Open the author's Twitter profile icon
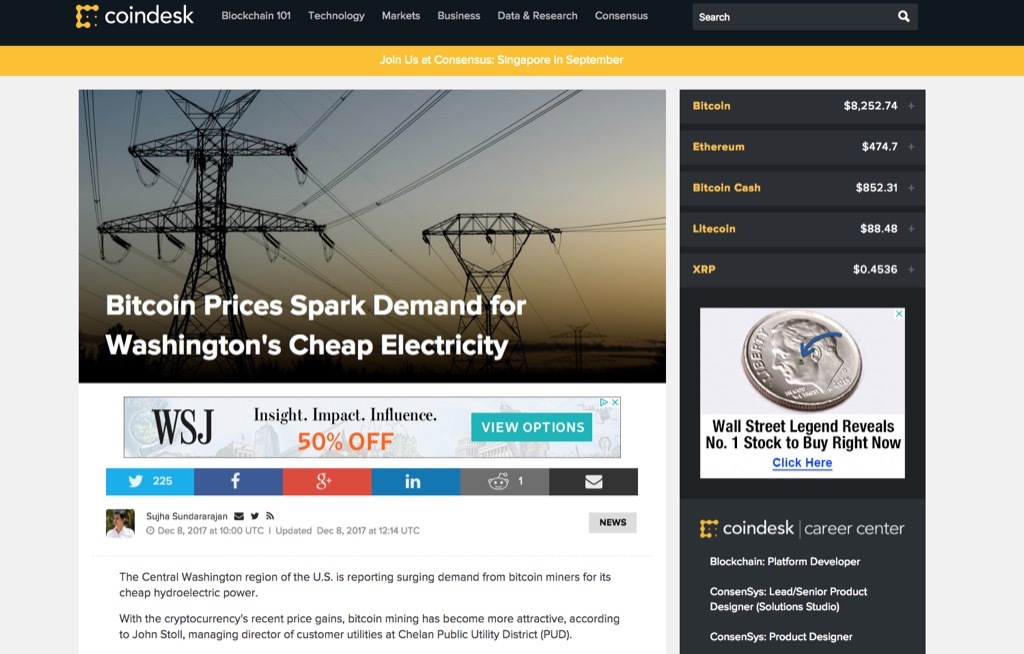Screen dimensions: 1024x654 (x=256, y=517)
